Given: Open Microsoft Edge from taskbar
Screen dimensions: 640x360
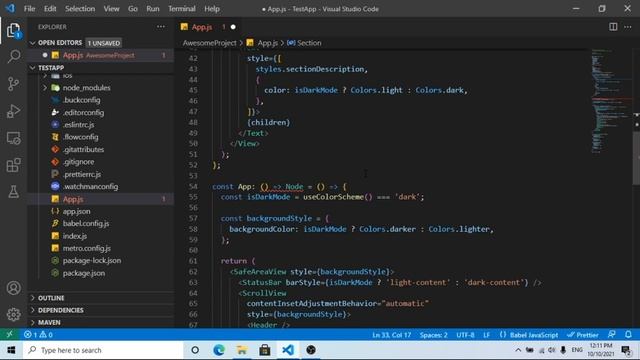Looking at the screenshot, I should (219, 350).
